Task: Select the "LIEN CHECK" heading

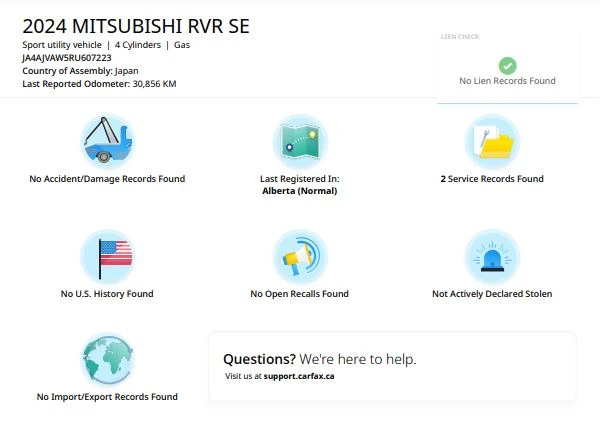Action: point(460,36)
